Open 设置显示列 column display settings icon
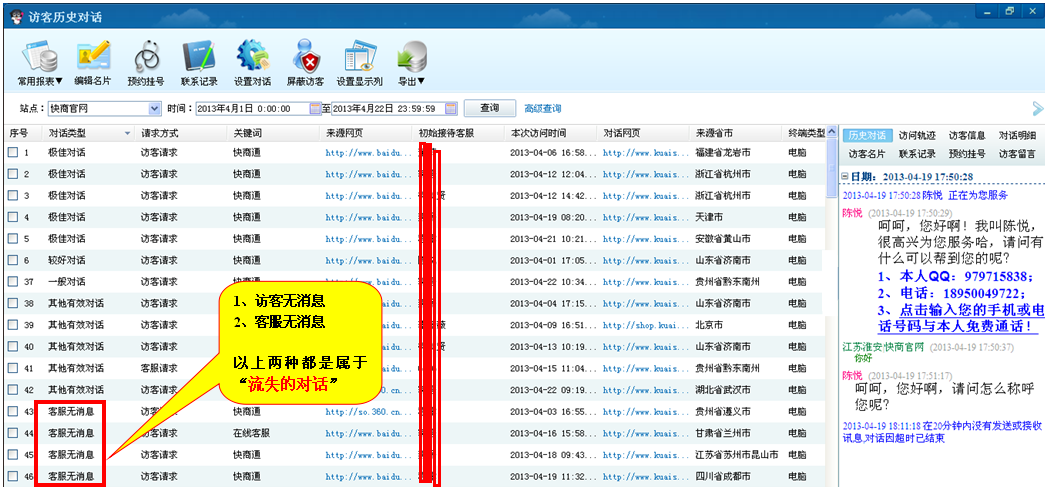 point(359,56)
